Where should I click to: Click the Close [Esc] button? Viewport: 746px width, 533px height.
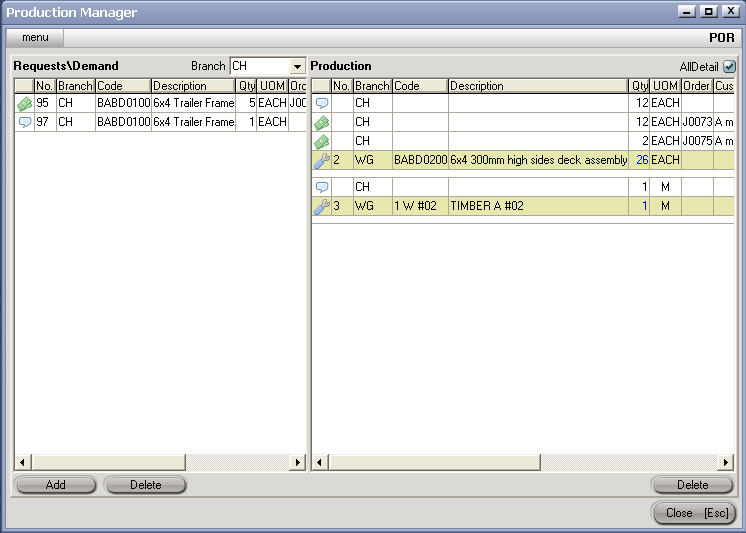click(697, 513)
